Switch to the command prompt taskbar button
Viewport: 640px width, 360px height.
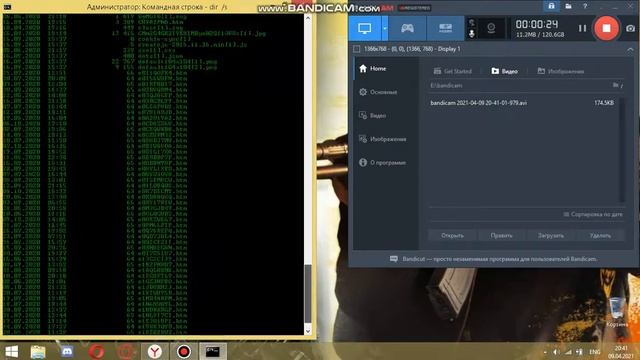(213, 351)
